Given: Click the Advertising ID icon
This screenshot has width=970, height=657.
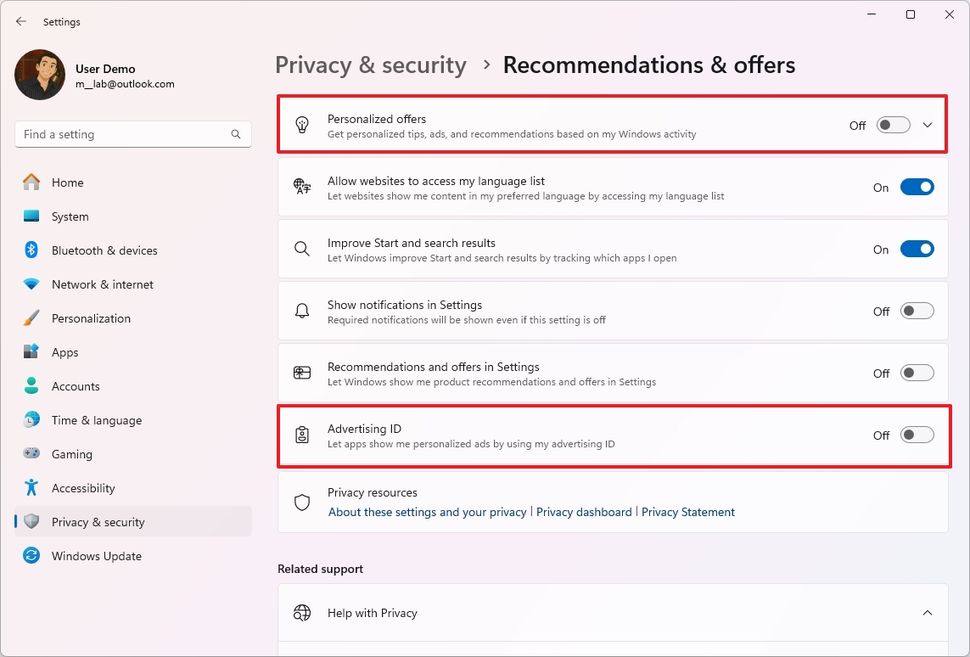Looking at the screenshot, I should [301, 434].
